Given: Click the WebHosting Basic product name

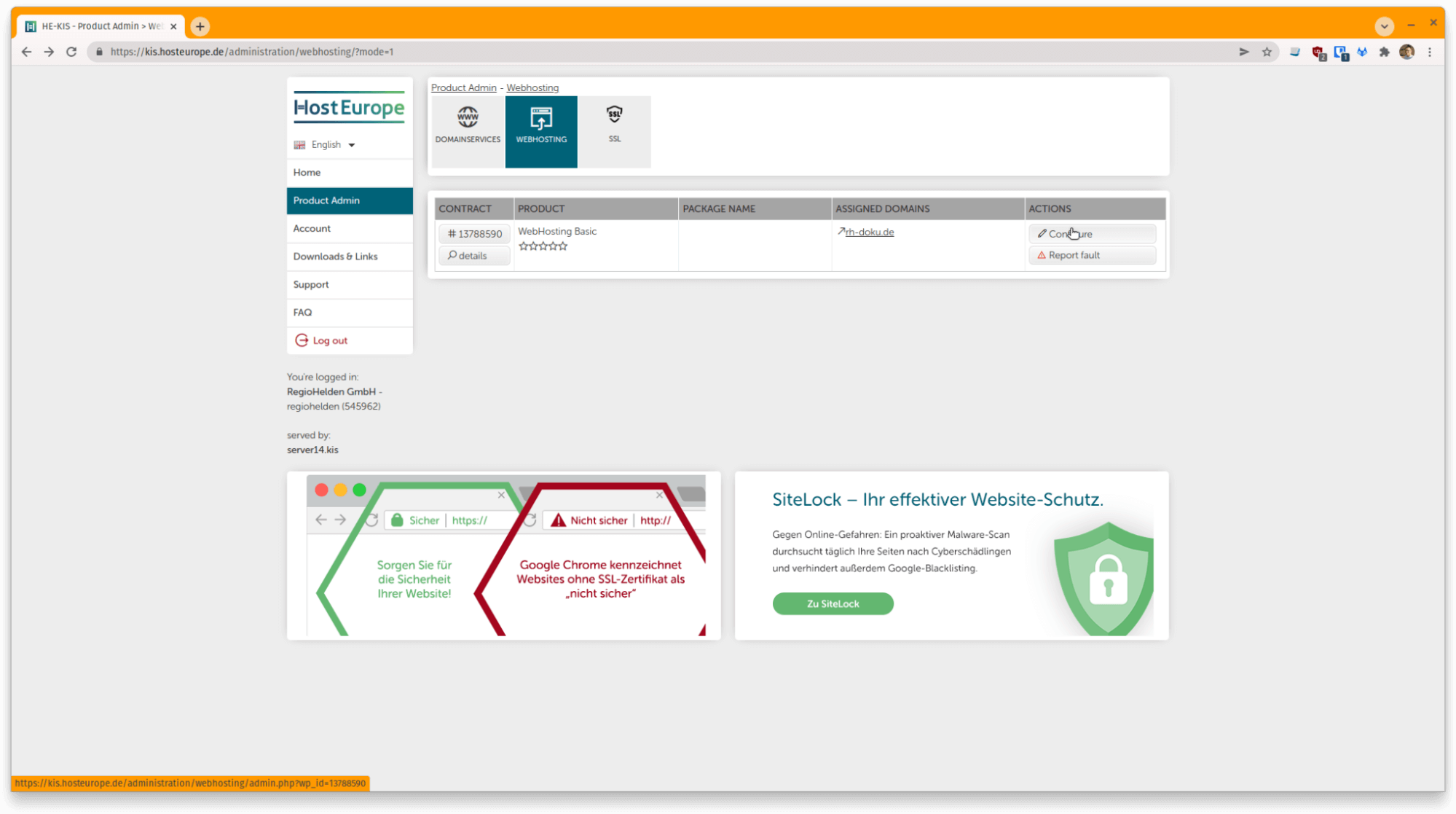Looking at the screenshot, I should point(557,231).
